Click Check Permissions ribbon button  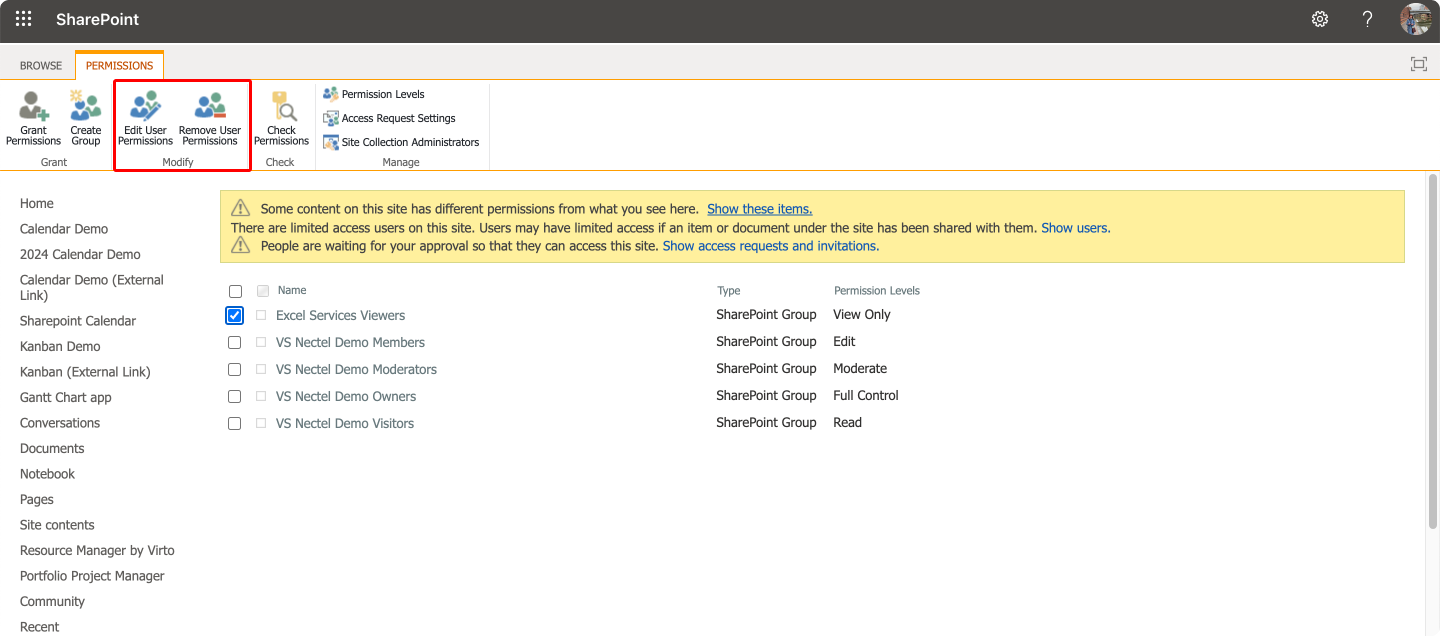[282, 118]
